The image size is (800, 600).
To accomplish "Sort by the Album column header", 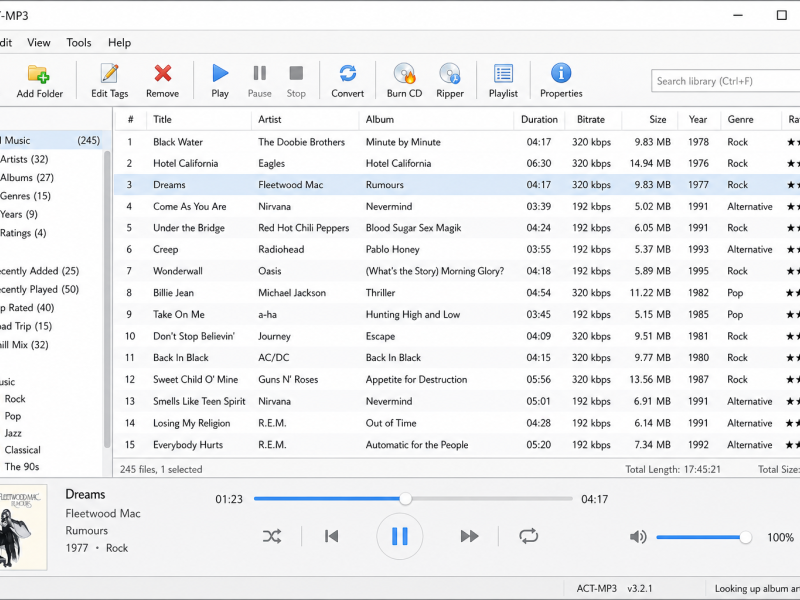I will [436, 119].
